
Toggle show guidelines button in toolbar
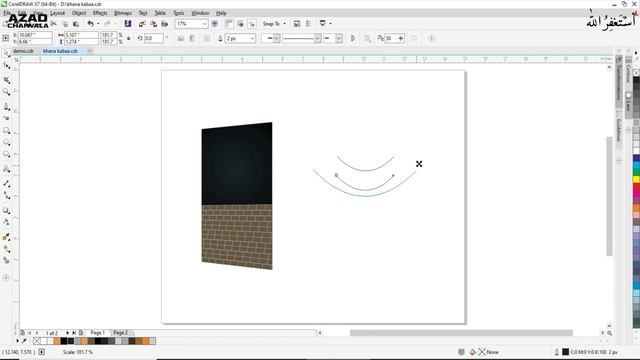click(x=252, y=24)
